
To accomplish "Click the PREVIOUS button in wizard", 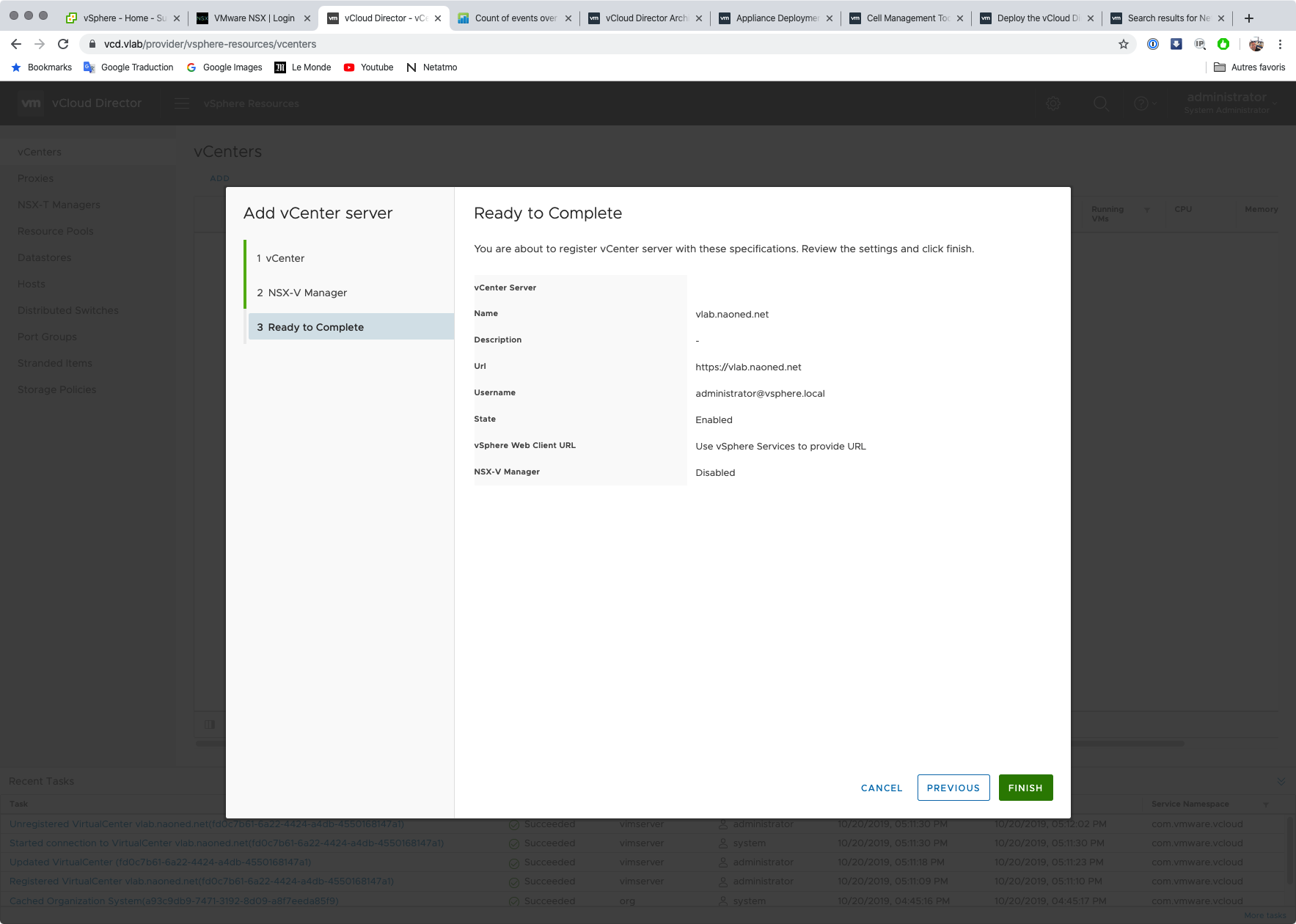I will [953, 788].
